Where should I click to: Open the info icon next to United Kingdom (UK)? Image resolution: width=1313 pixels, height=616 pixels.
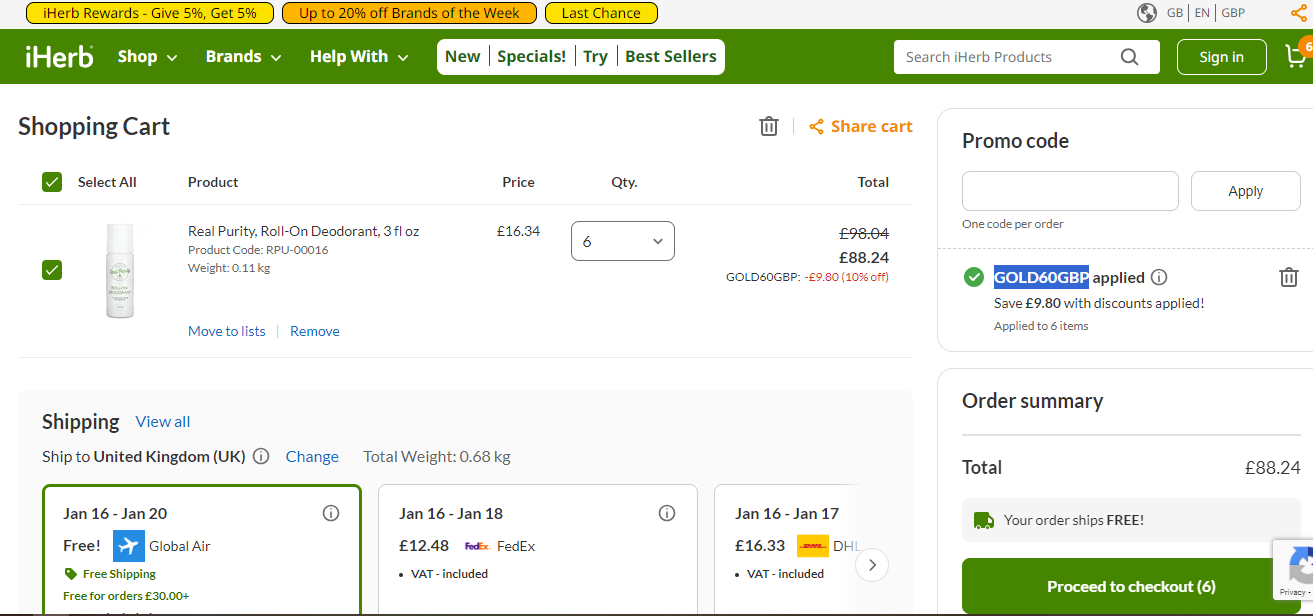coord(261,456)
